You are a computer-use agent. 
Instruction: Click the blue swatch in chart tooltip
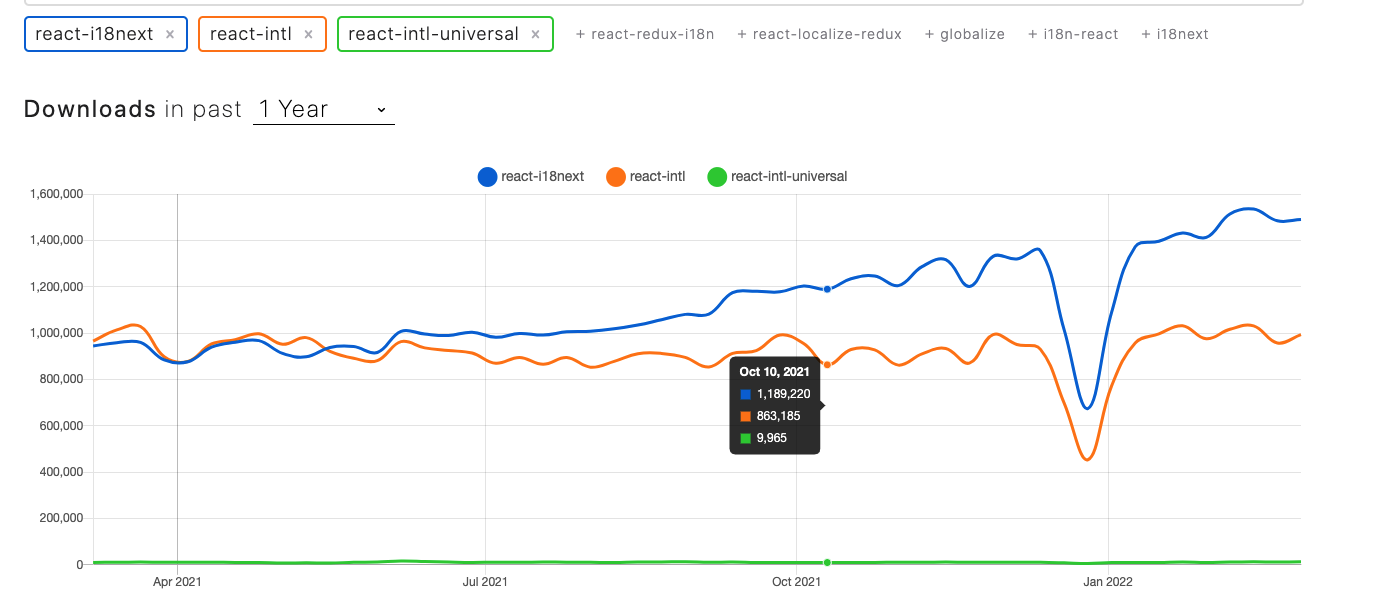tap(745, 394)
